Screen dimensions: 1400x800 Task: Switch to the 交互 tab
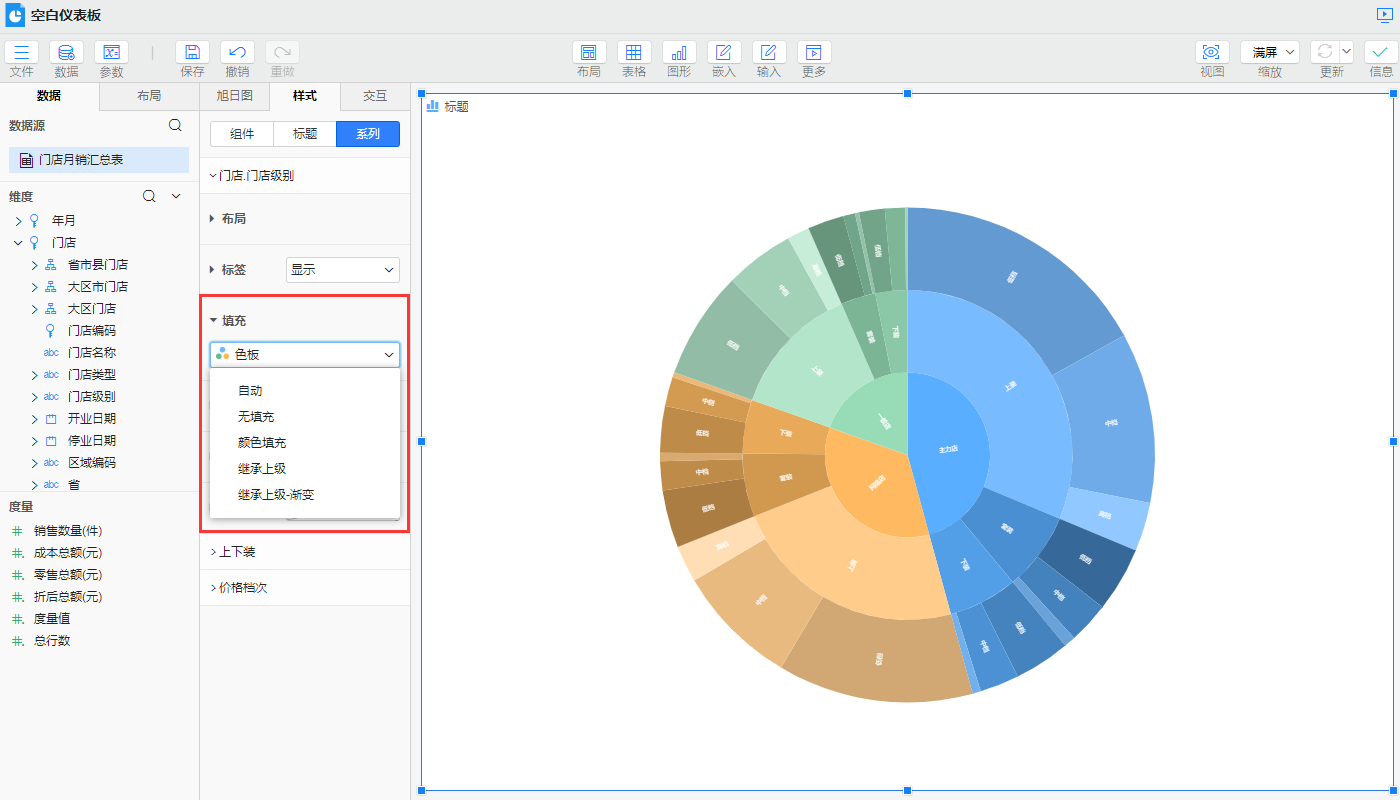pos(375,96)
